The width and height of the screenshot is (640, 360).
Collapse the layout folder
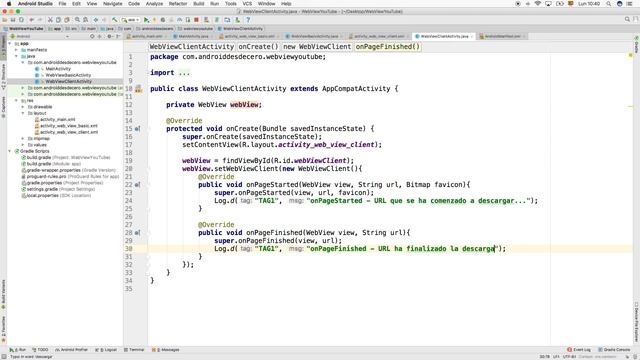tap(23, 113)
